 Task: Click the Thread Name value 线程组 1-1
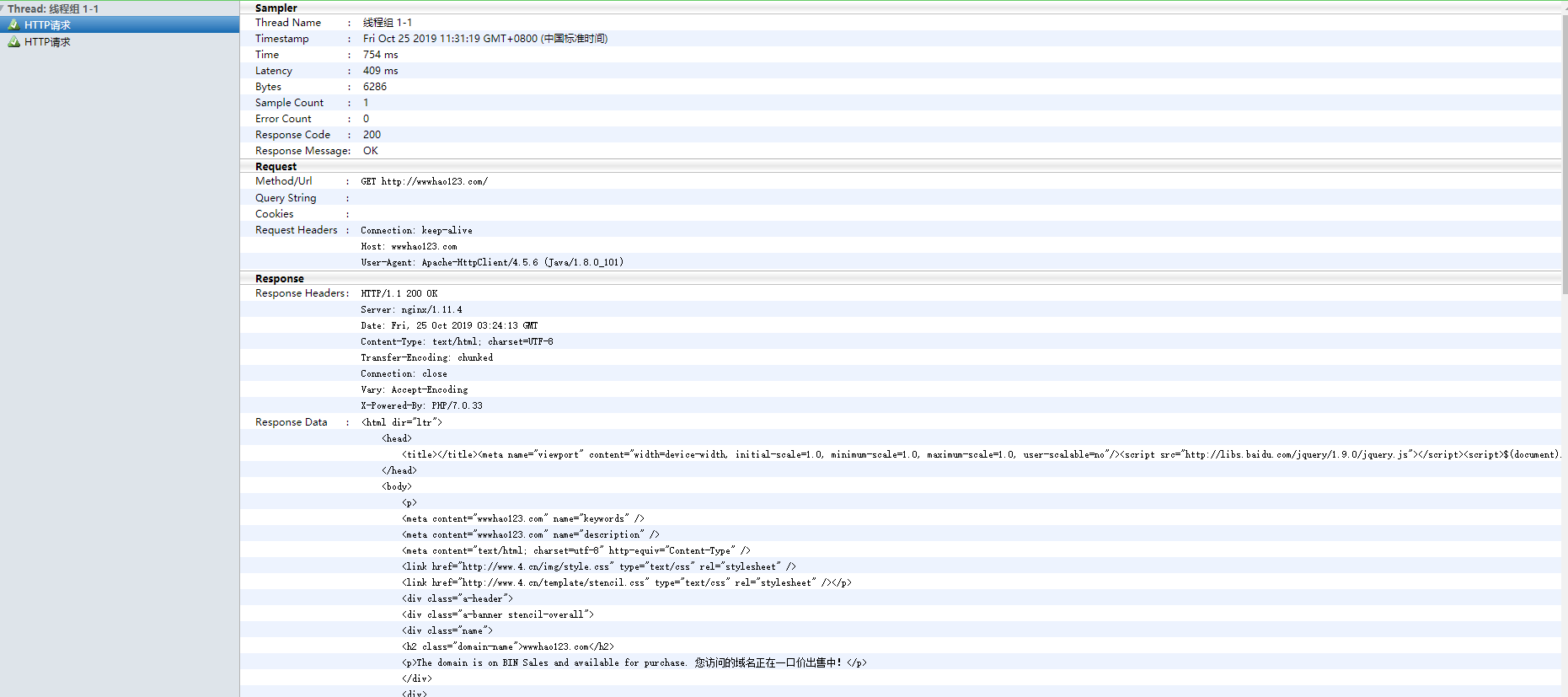388,23
